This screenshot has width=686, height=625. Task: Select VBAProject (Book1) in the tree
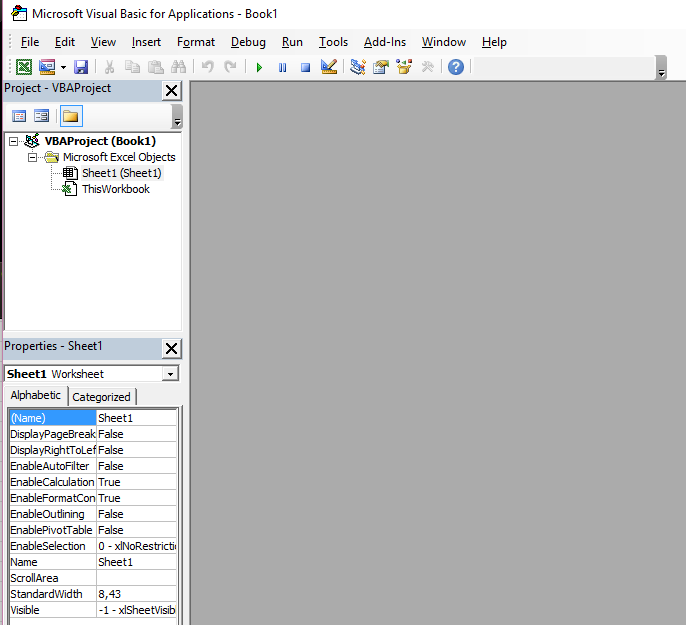tap(100, 141)
